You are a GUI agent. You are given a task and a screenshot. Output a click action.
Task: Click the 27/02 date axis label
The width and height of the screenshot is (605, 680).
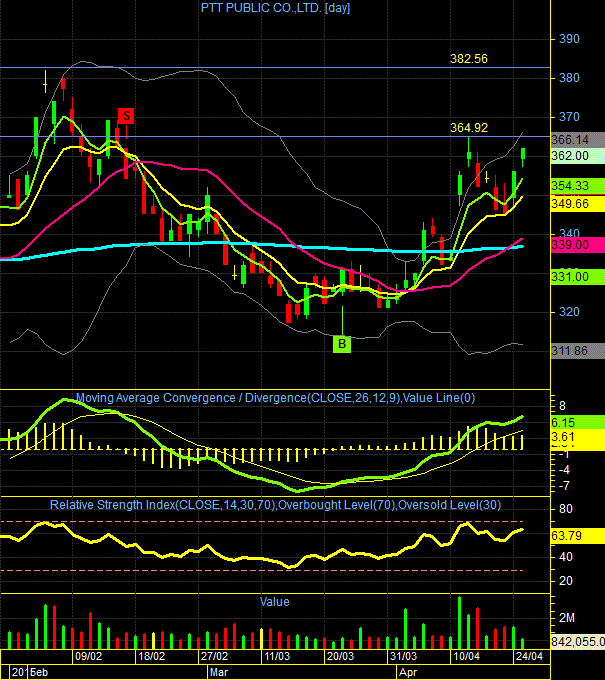214,656
